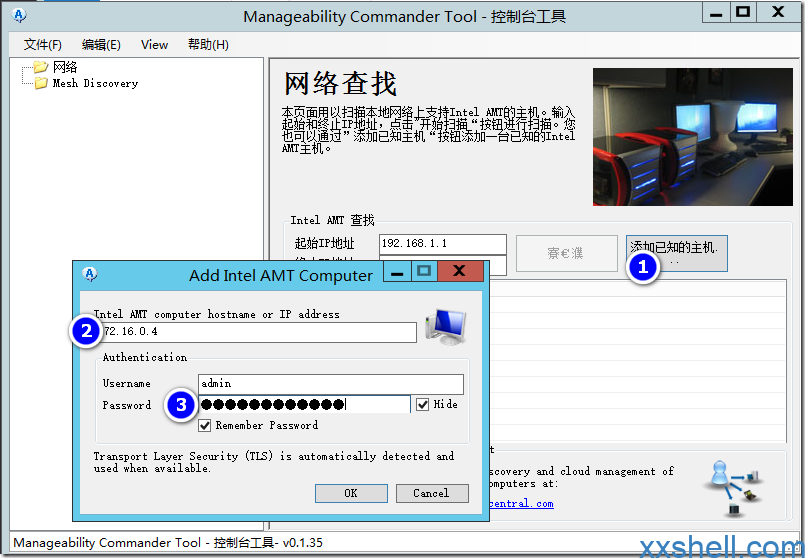This screenshot has height=558, width=805.
Task: Open the 文件(F) menu
Action: [x=43, y=45]
